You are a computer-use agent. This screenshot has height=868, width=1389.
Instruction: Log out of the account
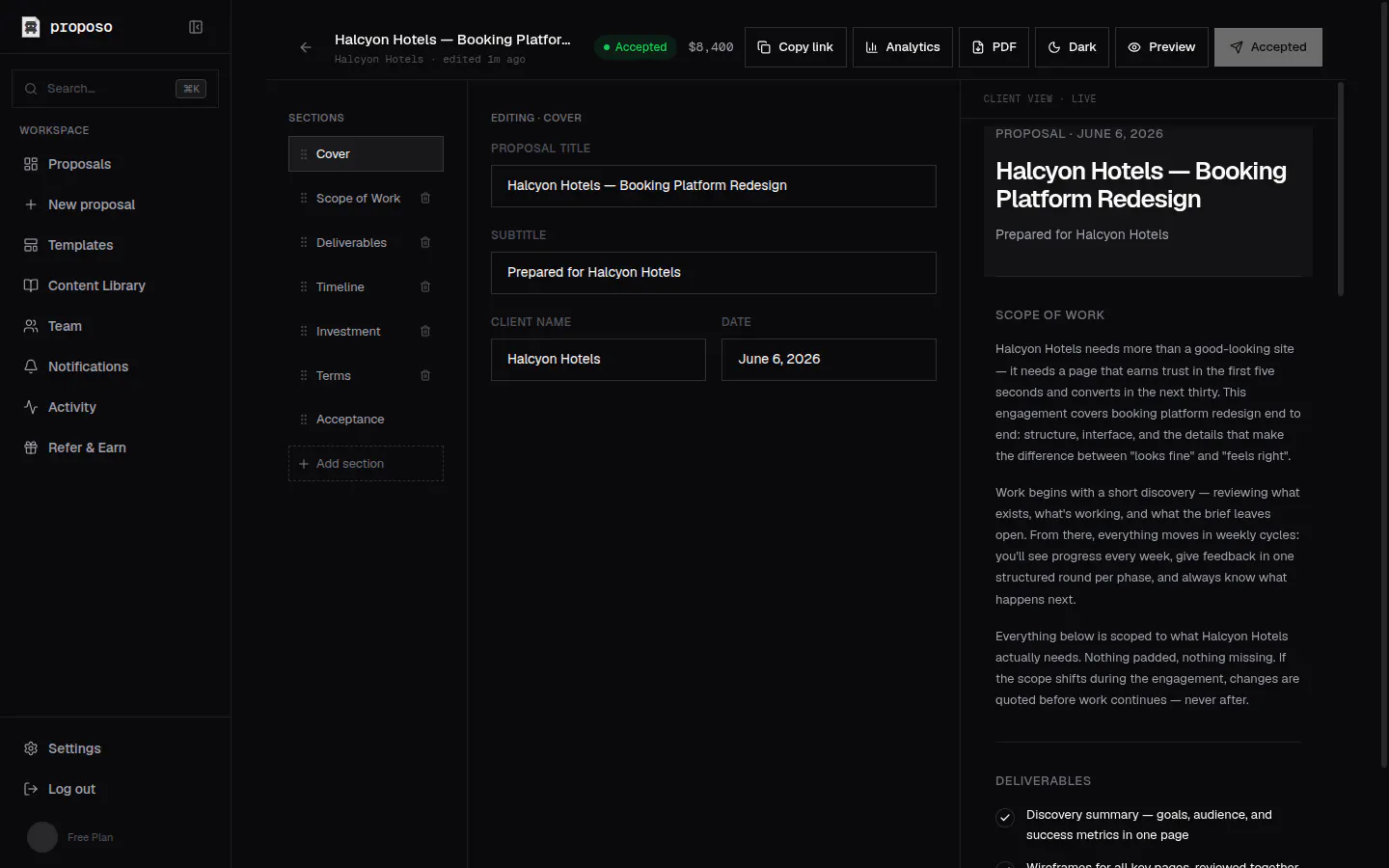tap(116, 789)
